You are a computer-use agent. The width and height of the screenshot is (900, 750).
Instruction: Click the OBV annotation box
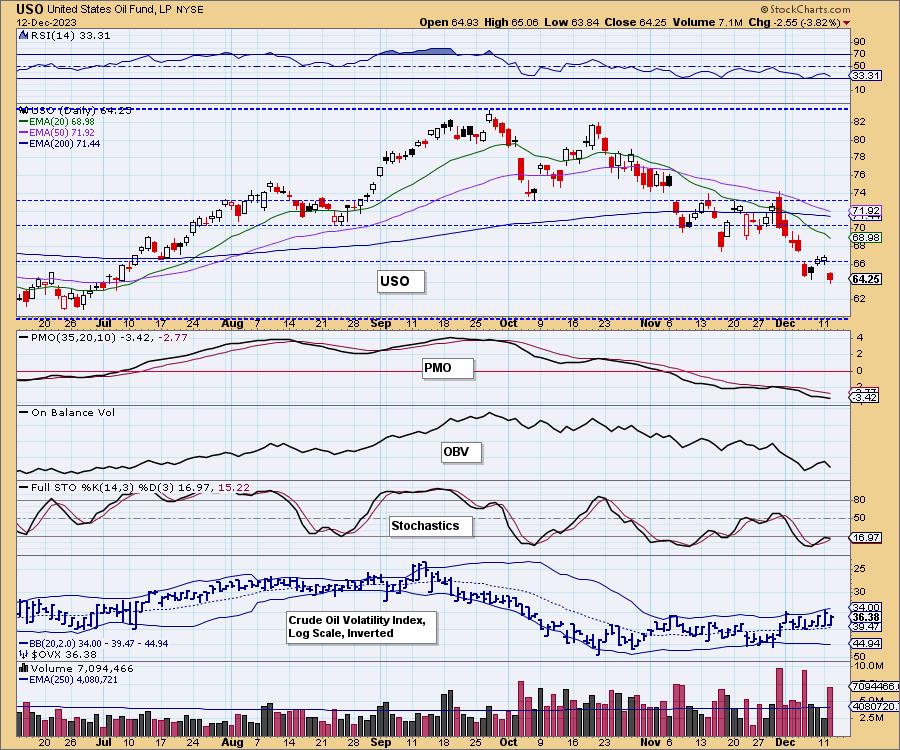pyautogui.click(x=461, y=452)
